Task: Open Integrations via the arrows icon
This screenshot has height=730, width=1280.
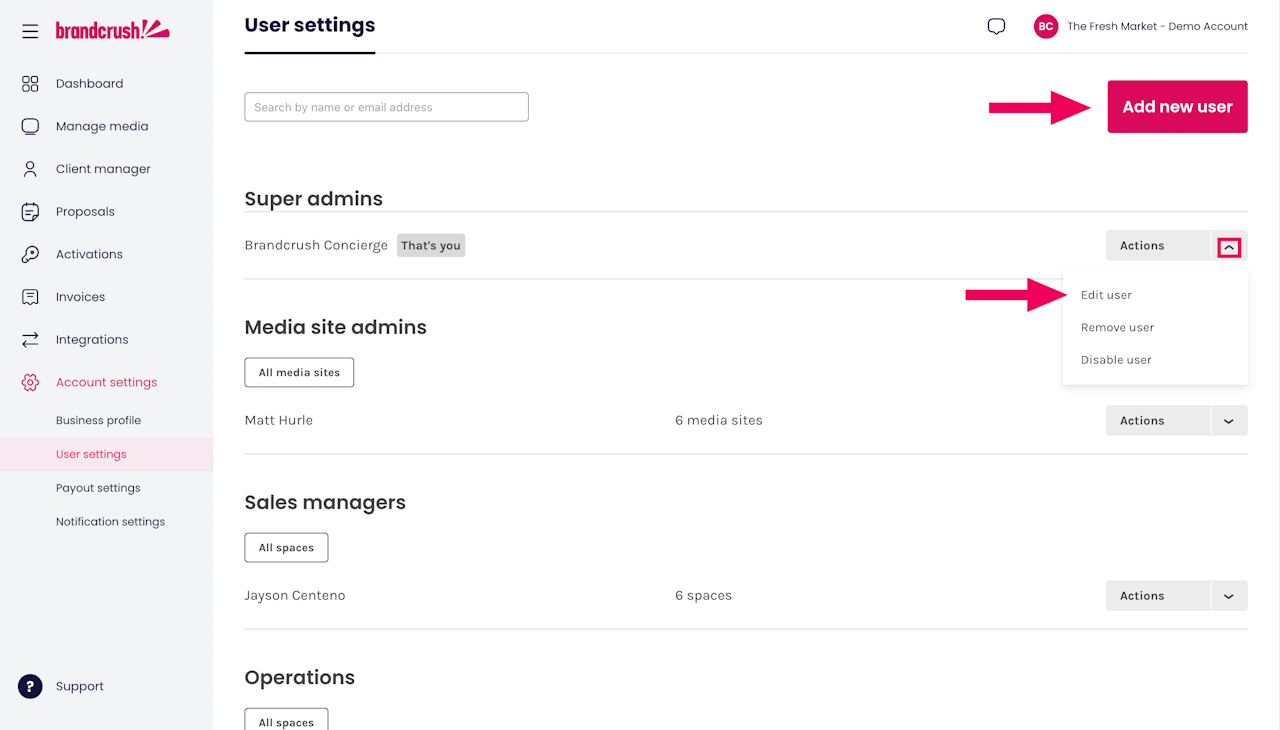Action: click(30, 340)
